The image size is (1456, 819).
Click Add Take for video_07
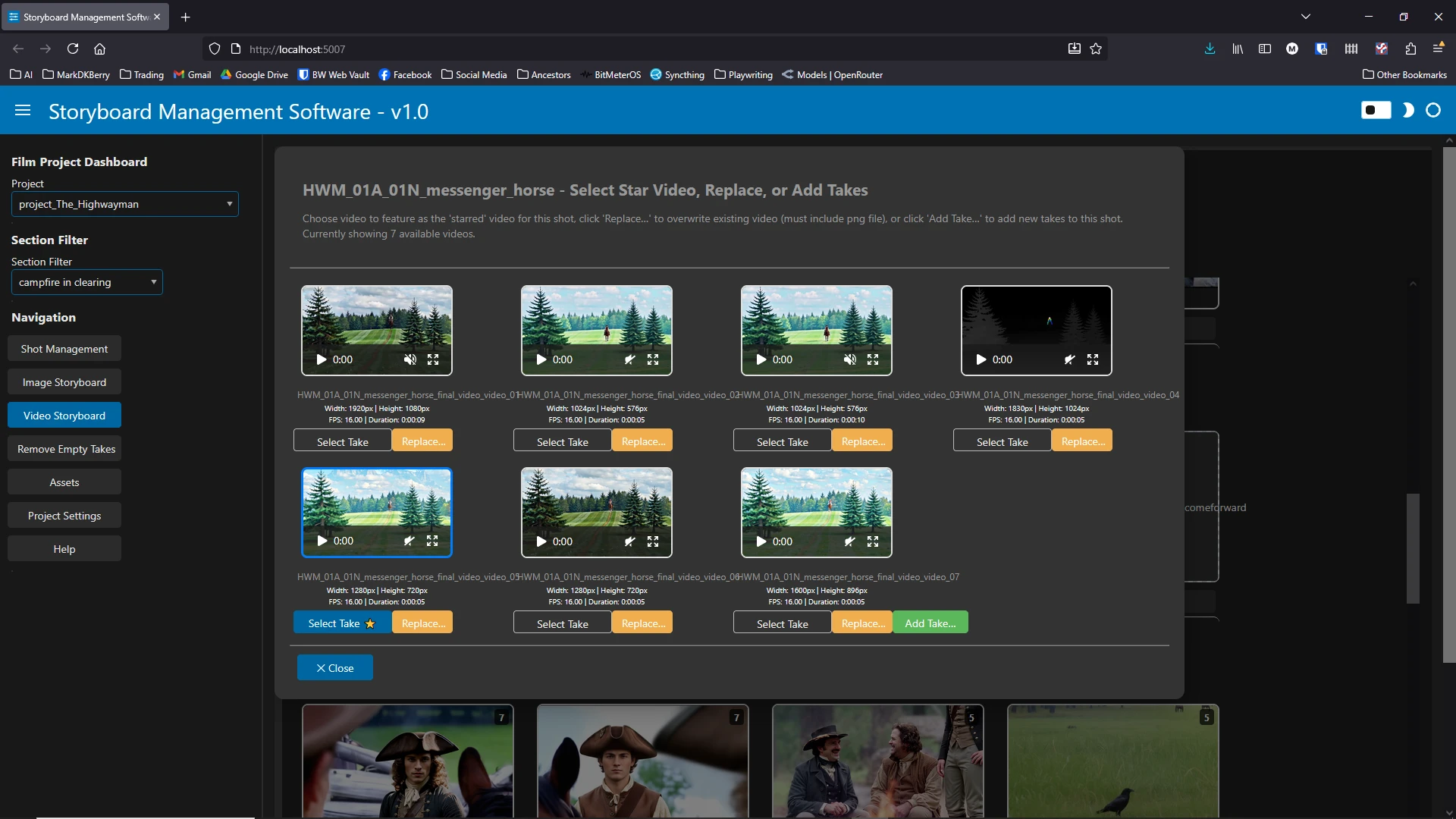click(x=930, y=622)
